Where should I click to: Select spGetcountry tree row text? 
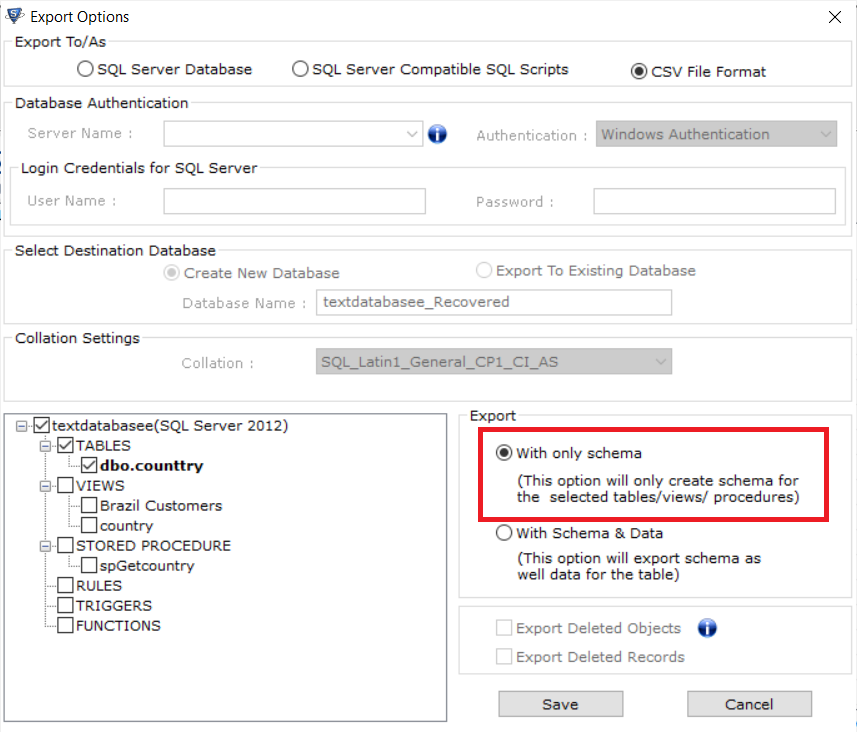pos(147,566)
